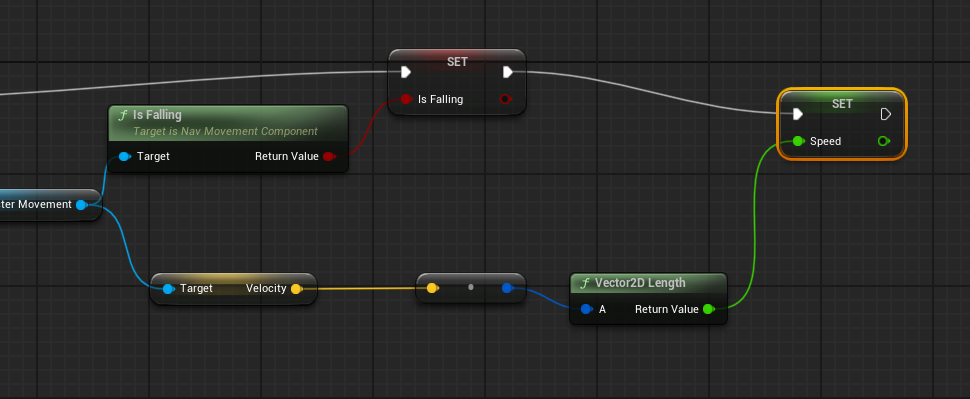Image resolution: width=970 pixels, height=399 pixels.
Task: Click the red Return Value pin on Is Falling
Action: pyautogui.click(x=328, y=157)
